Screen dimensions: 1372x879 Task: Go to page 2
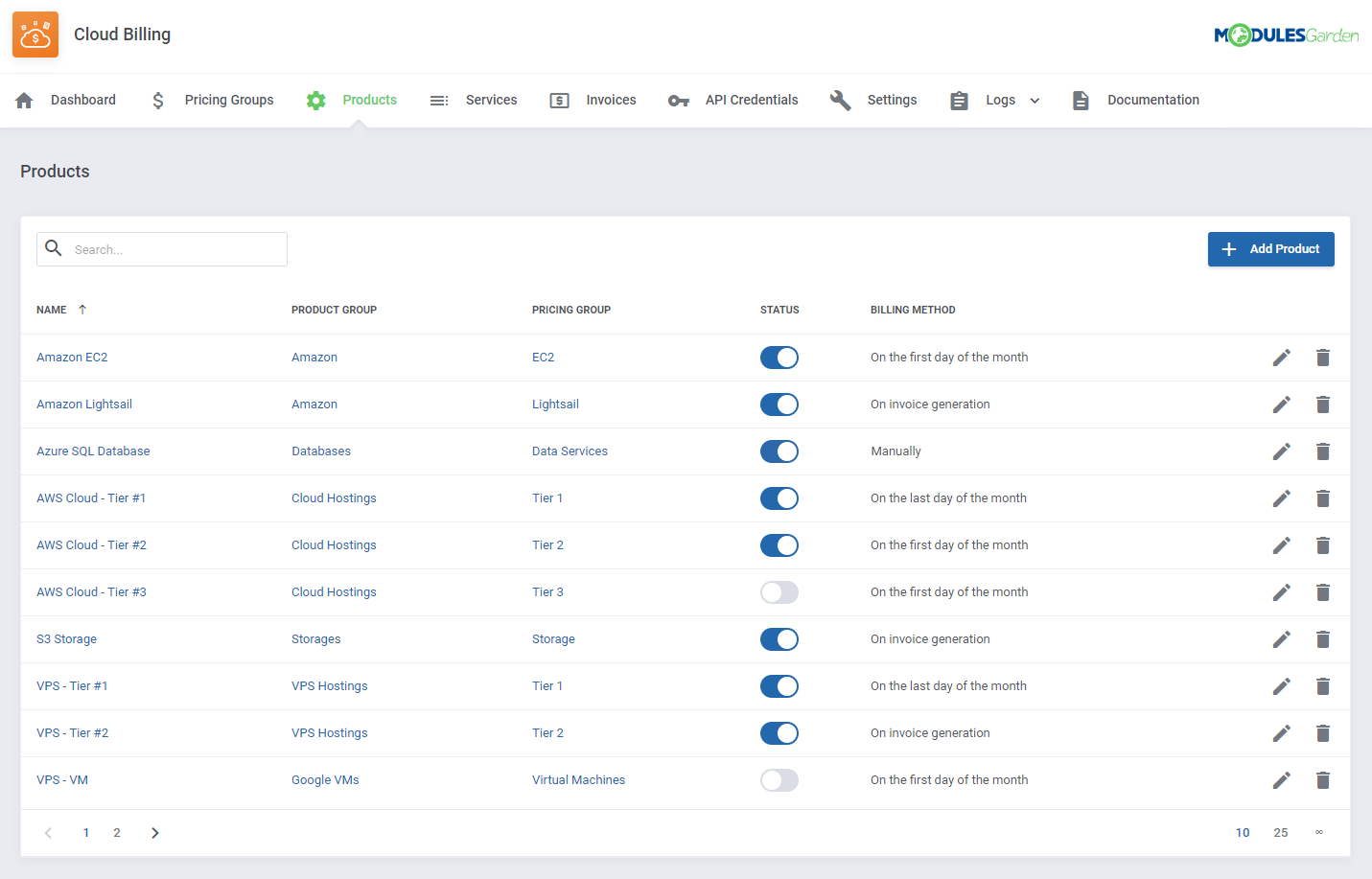(117, 833)
